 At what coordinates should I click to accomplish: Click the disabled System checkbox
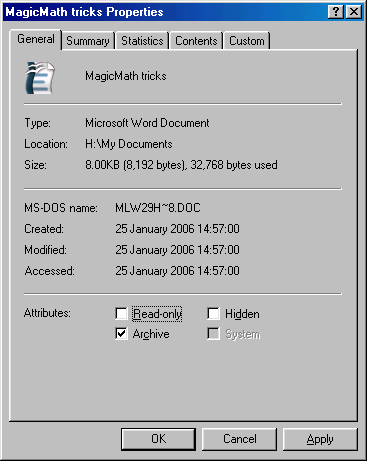(213, 334)
